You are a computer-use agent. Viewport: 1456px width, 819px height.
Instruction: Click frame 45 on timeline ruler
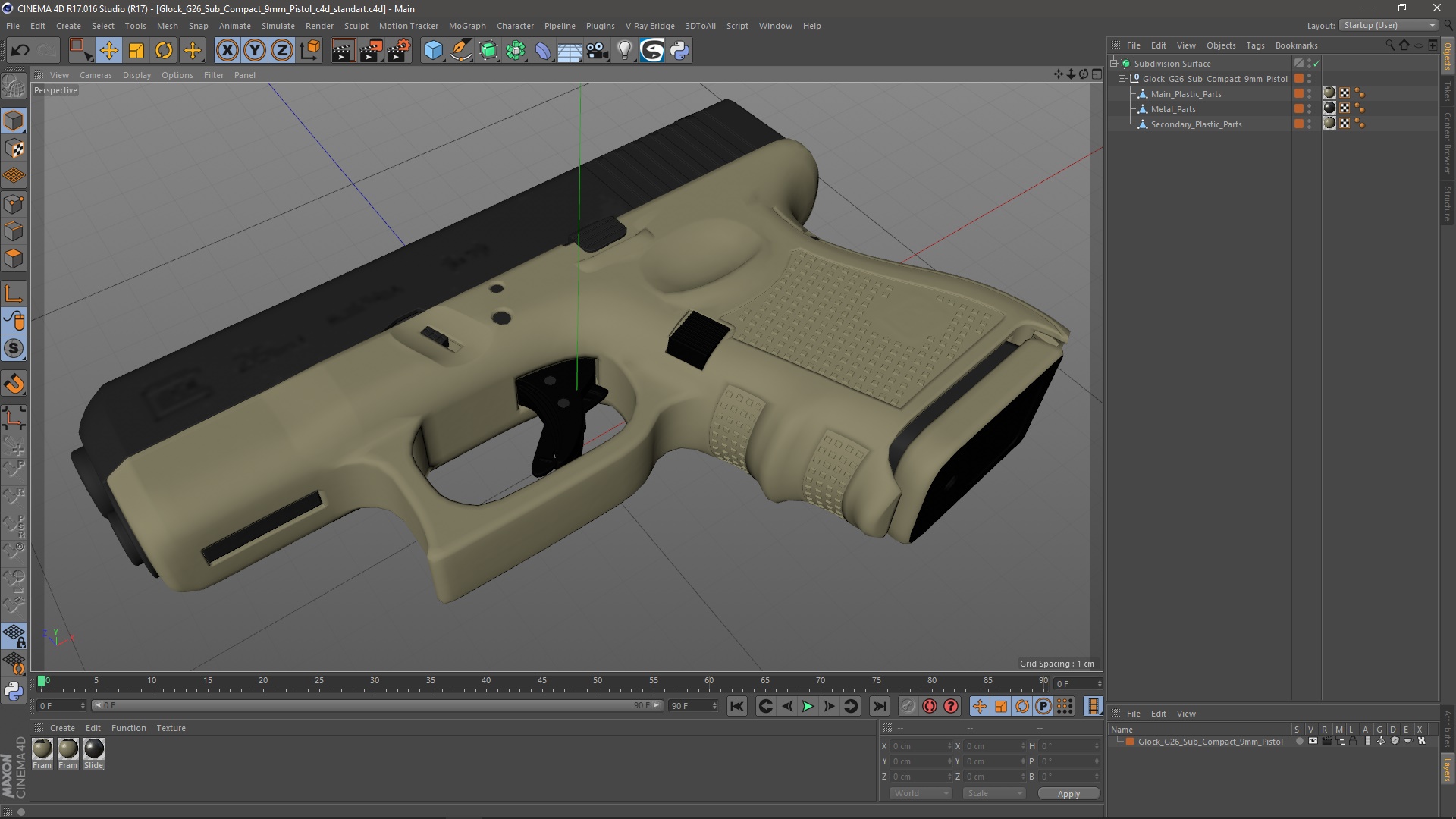(x=541, y=682)
